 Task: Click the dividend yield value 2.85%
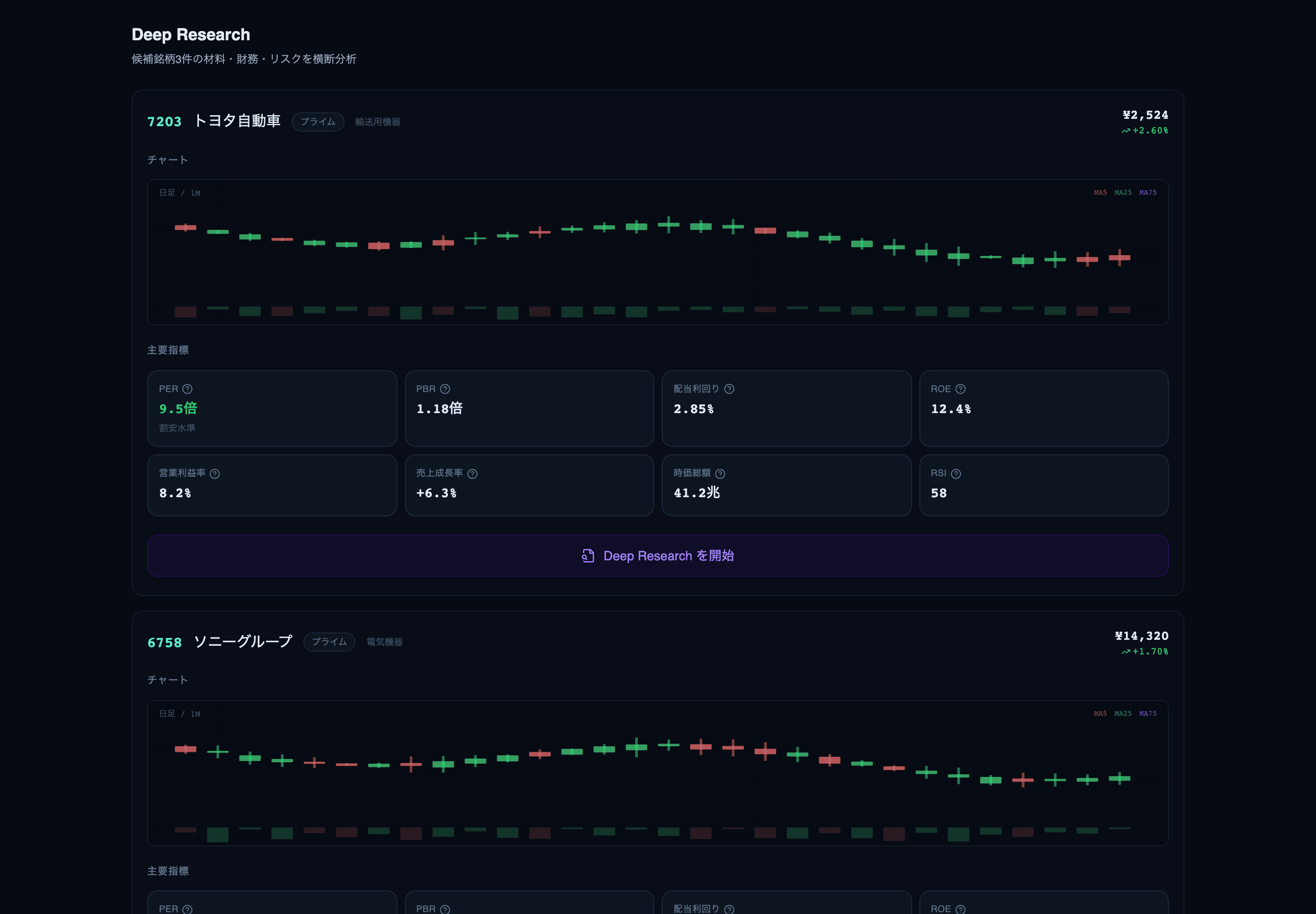[x=694, y=409]
